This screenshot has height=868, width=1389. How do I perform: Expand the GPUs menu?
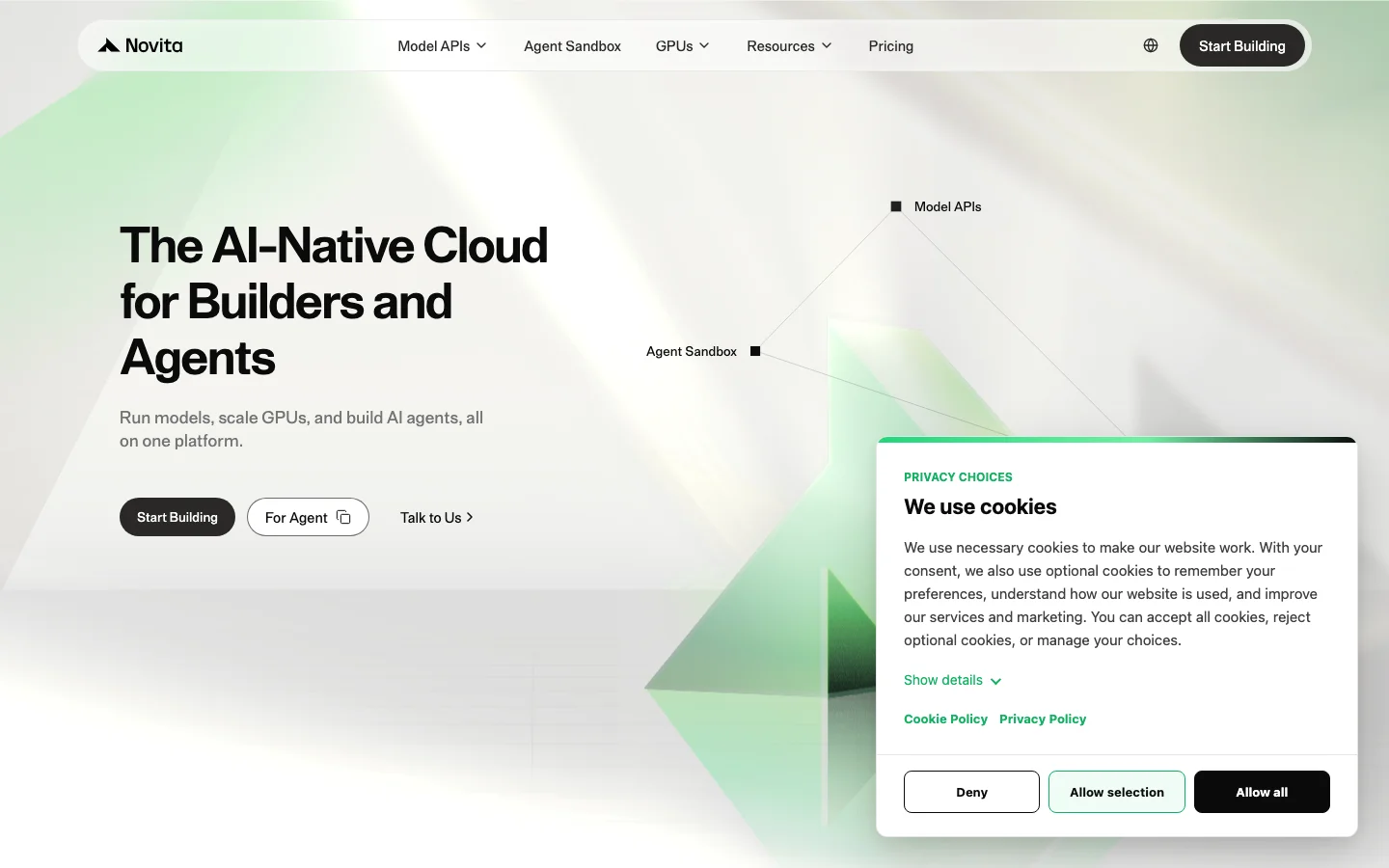[682, 45]
